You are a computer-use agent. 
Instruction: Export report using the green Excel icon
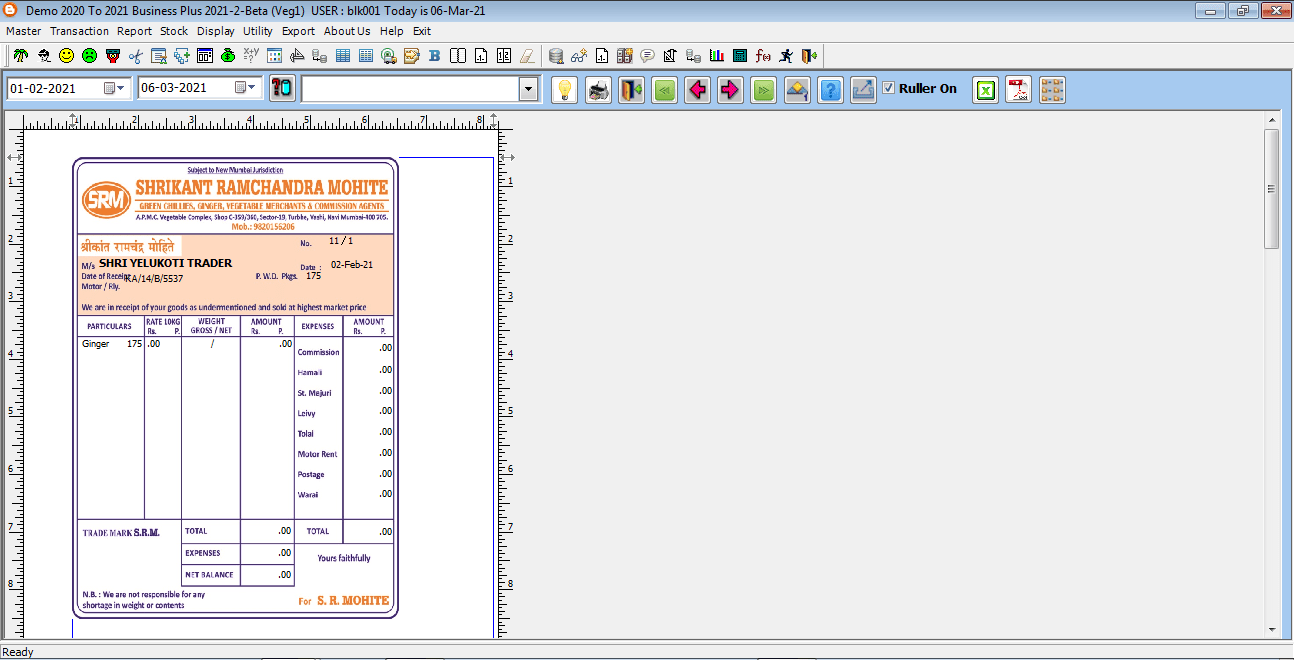tap(986, 90)
